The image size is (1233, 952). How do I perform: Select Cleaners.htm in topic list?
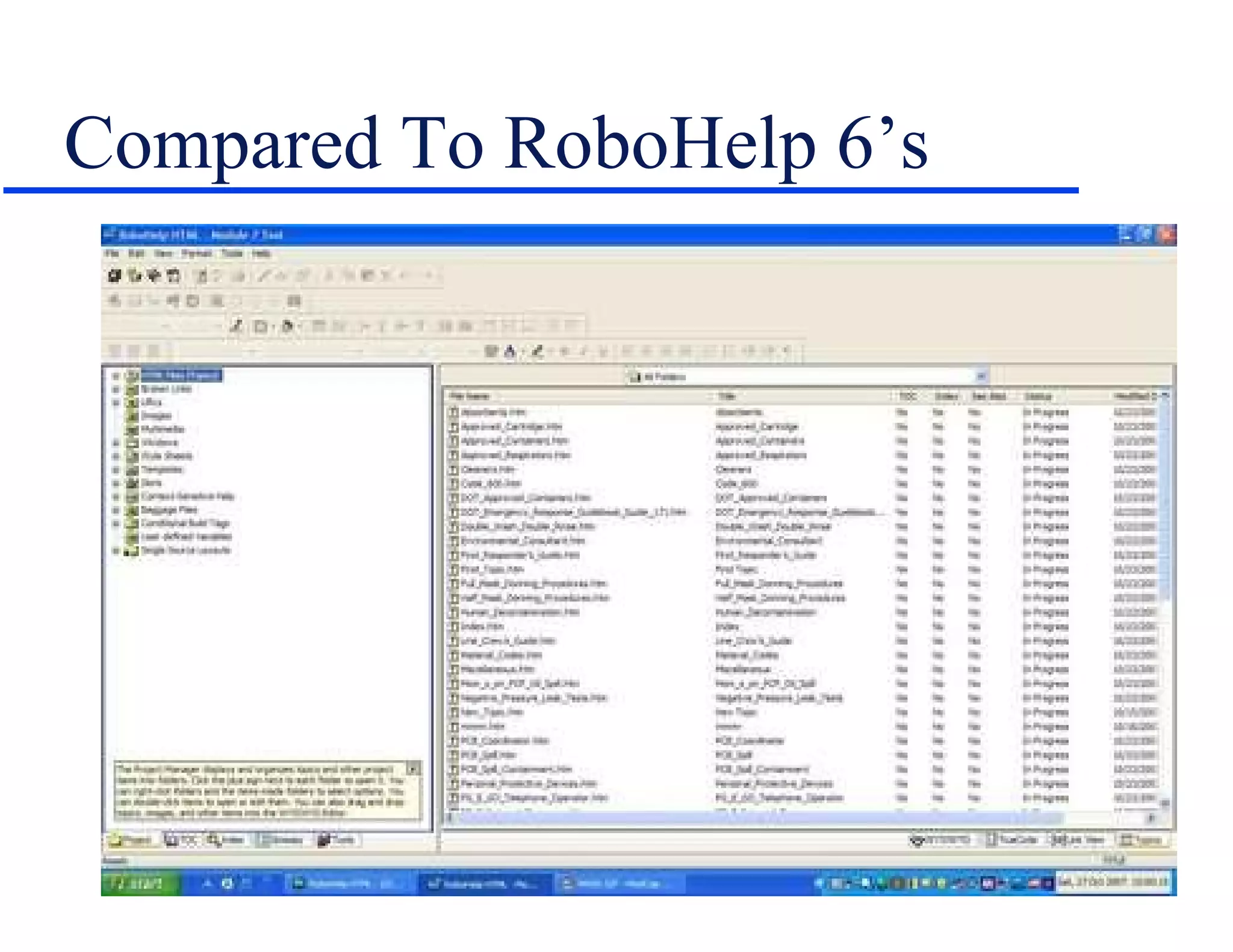click(488, 469)
